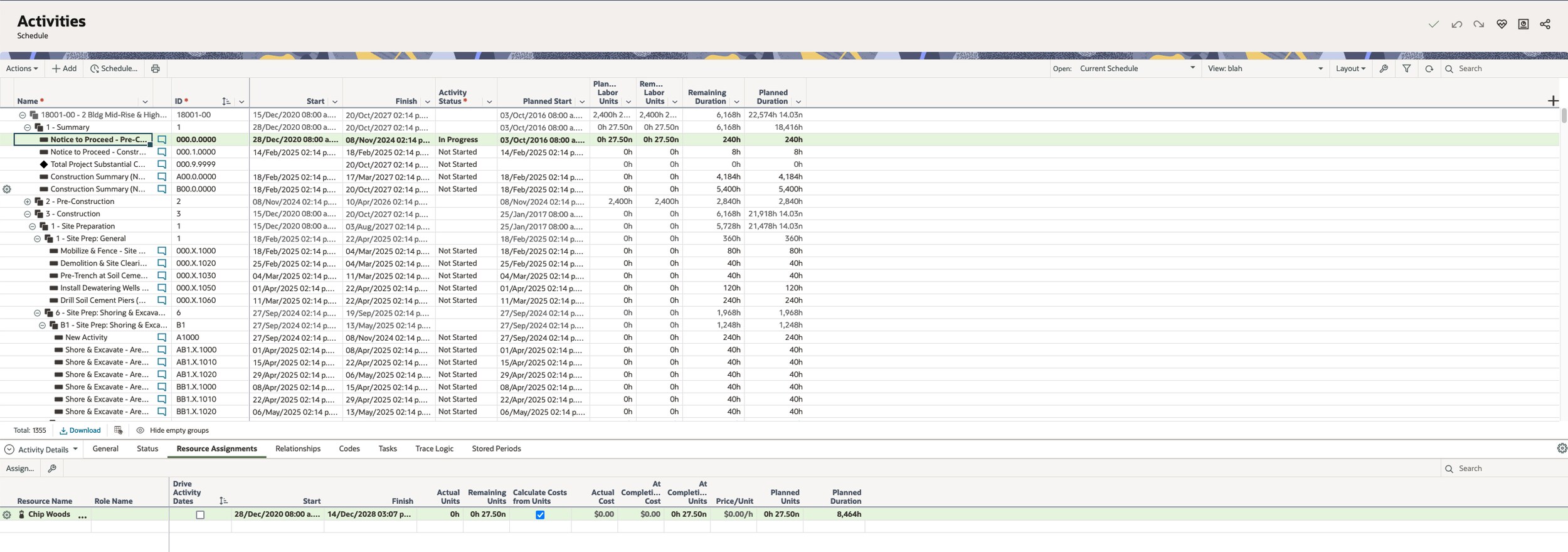
Task: Open the Trace Logic tab
Action: (x=434, y=449)
